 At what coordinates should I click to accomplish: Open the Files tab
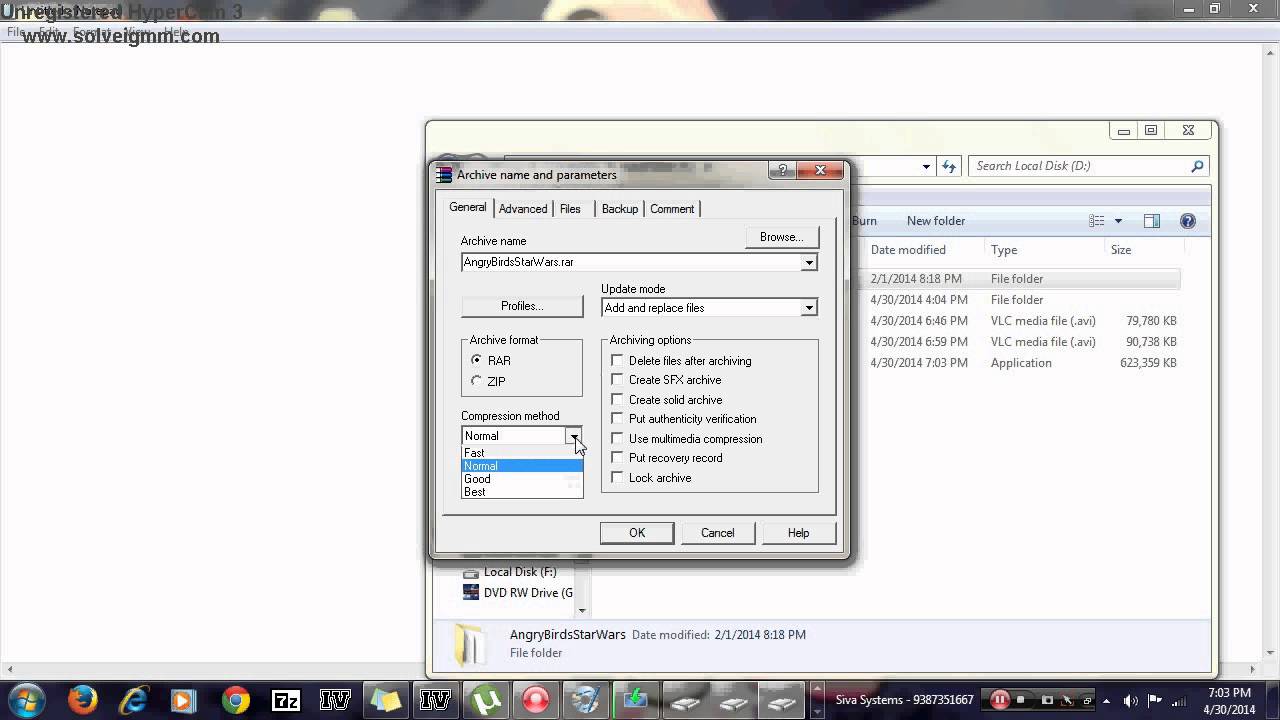click(x=570, y=209)
